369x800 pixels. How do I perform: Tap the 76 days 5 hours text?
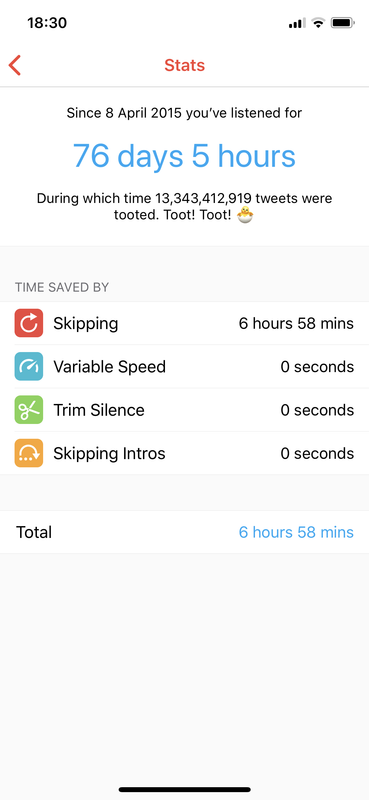click(x=184, y=156)
